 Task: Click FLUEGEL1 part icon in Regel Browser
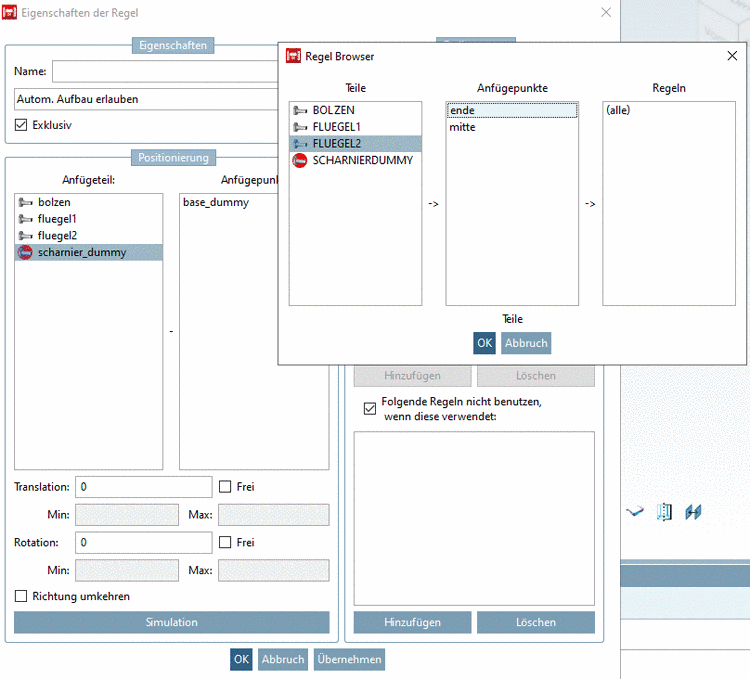point(300,127)
